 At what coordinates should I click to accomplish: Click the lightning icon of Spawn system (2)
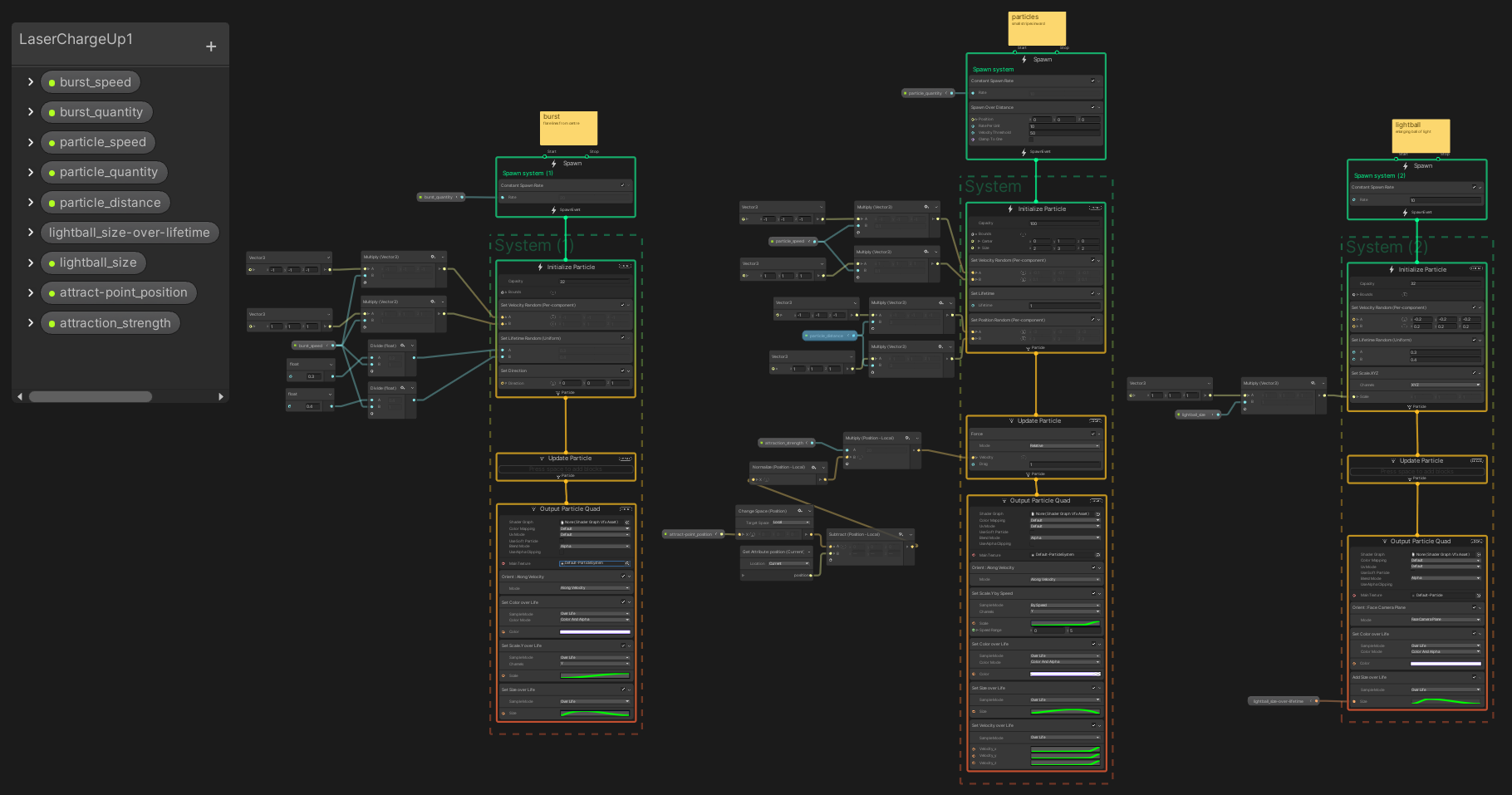[x=1405, y=166]
